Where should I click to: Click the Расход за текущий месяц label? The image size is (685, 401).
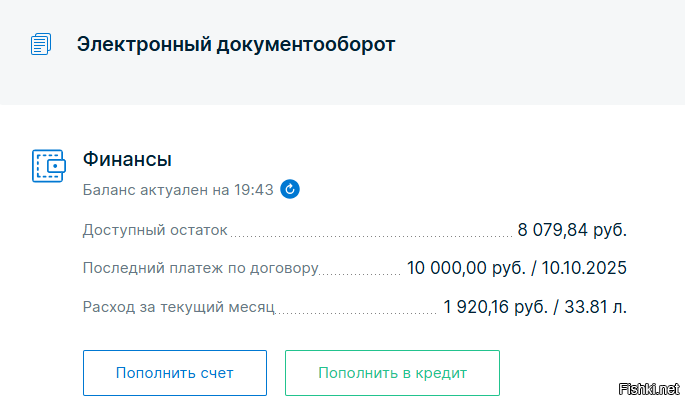(178, 306)
